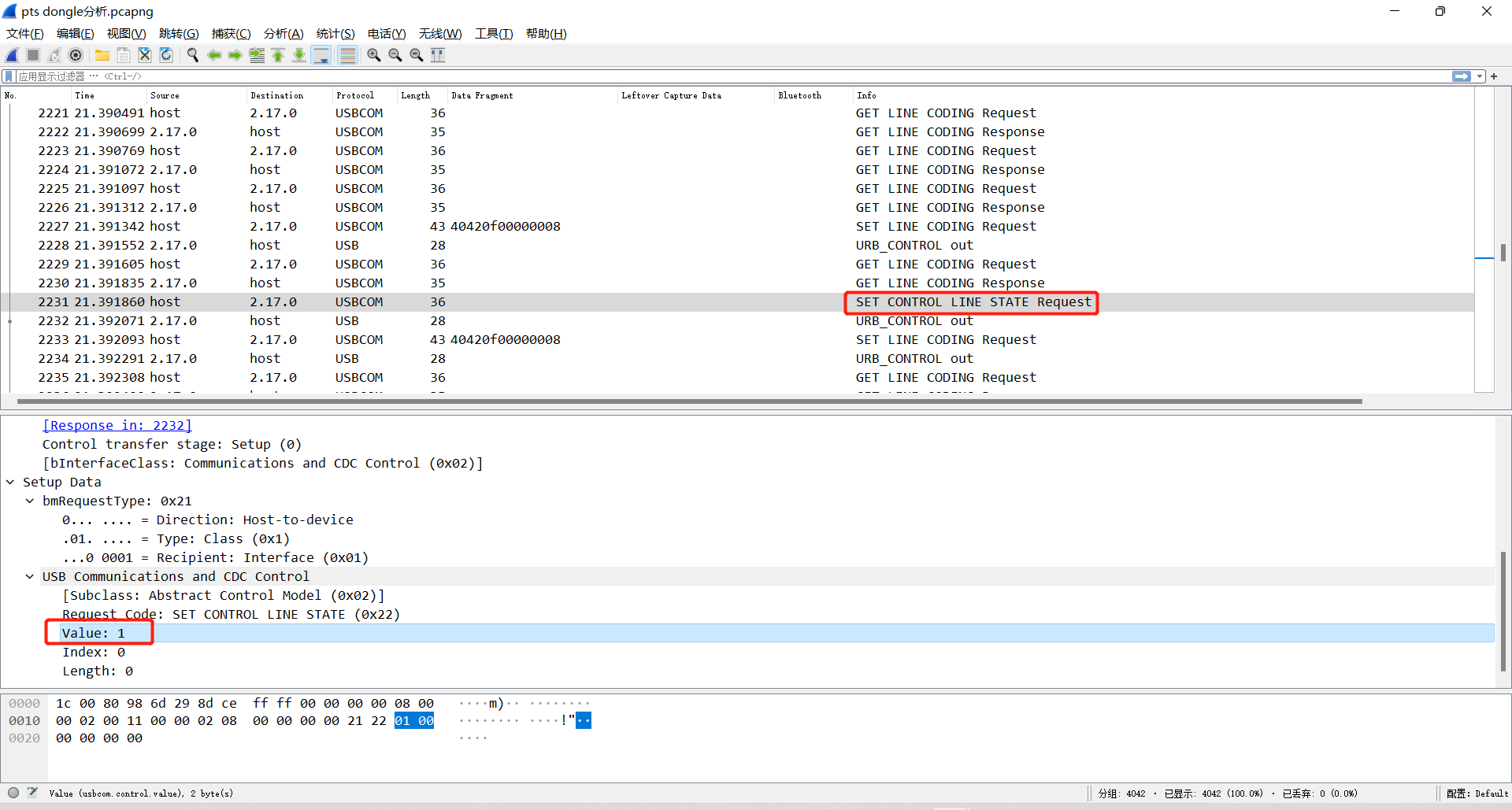The width and height of the screenshot is (1512, 810).
Task: Select Request Code SET CONTROL LINE STATE field
Action: [231, 614]
